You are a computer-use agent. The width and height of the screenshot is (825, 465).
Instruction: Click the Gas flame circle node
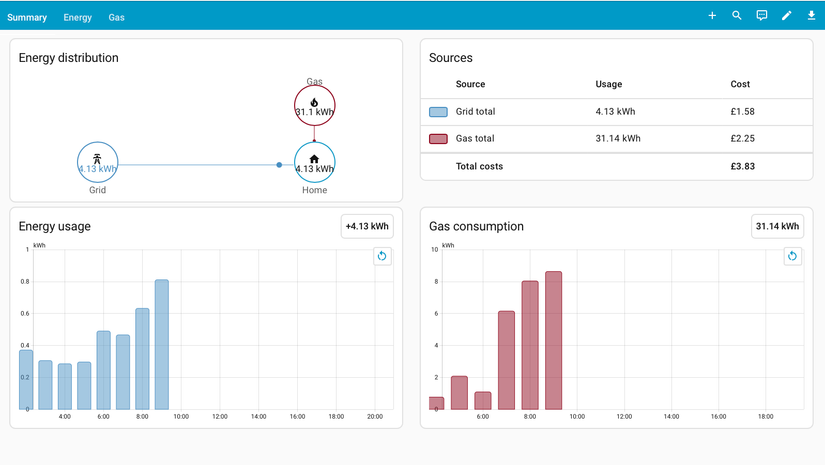tap(315, 106)
